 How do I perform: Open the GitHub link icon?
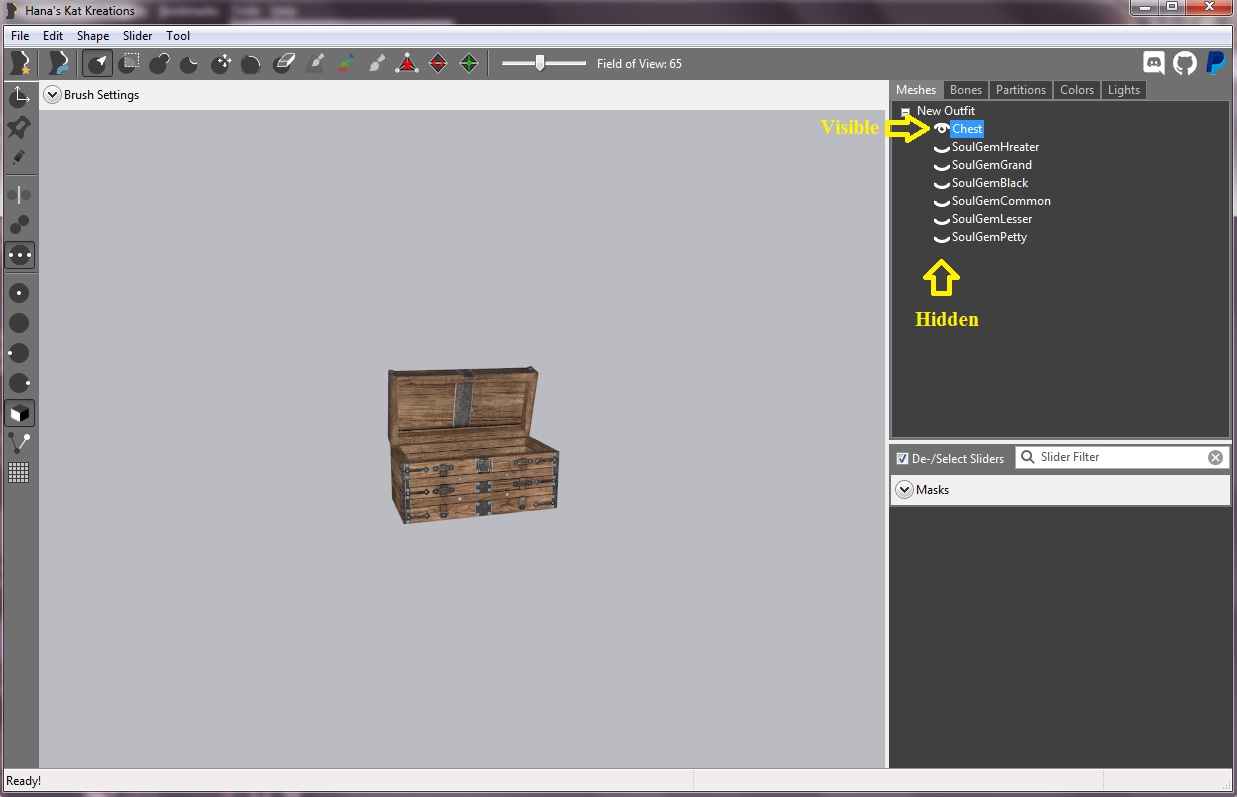pyautogui.click(x=1185, y=63)
